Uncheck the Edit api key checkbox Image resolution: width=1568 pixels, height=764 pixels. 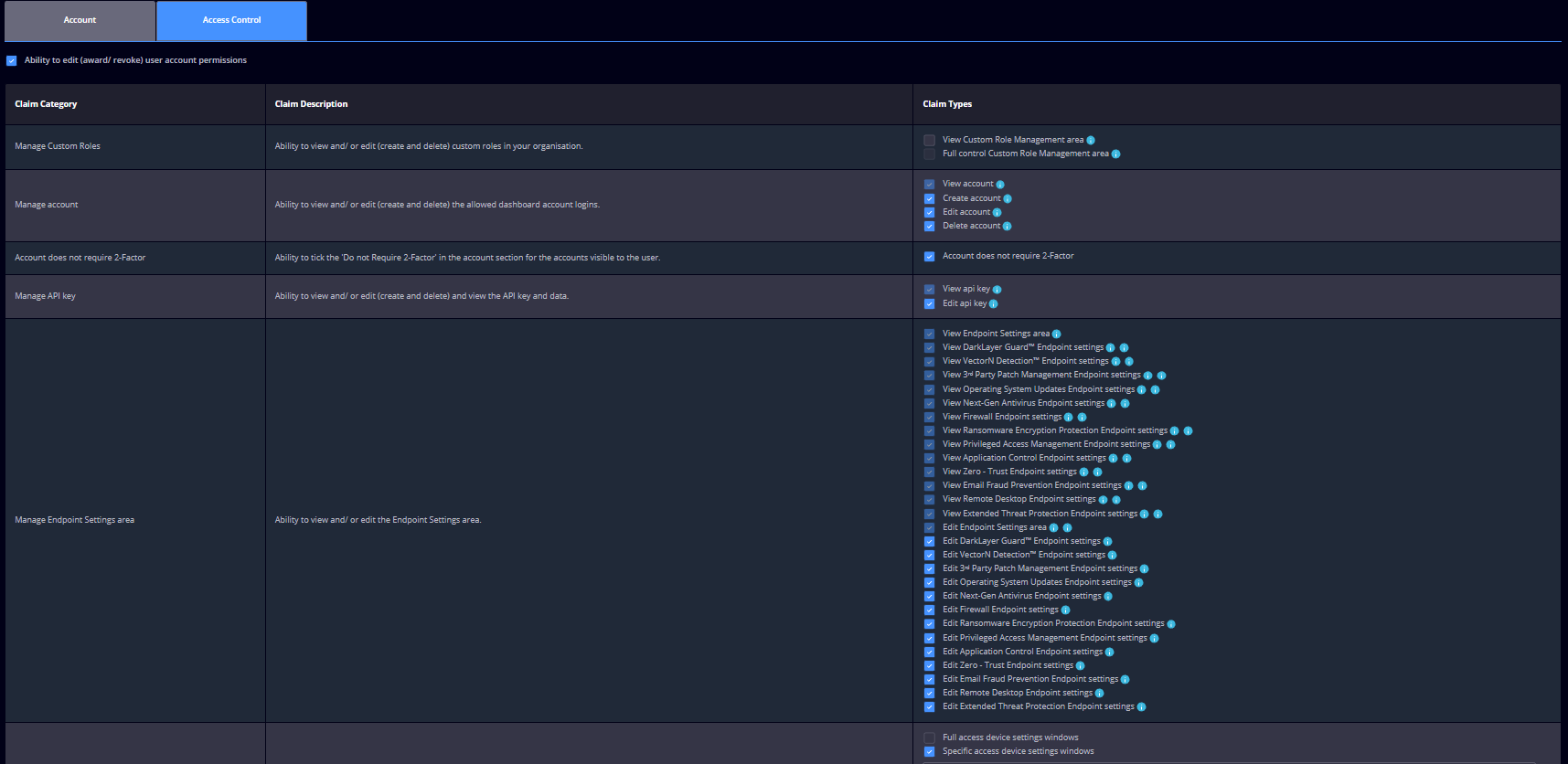coord(929,304)
